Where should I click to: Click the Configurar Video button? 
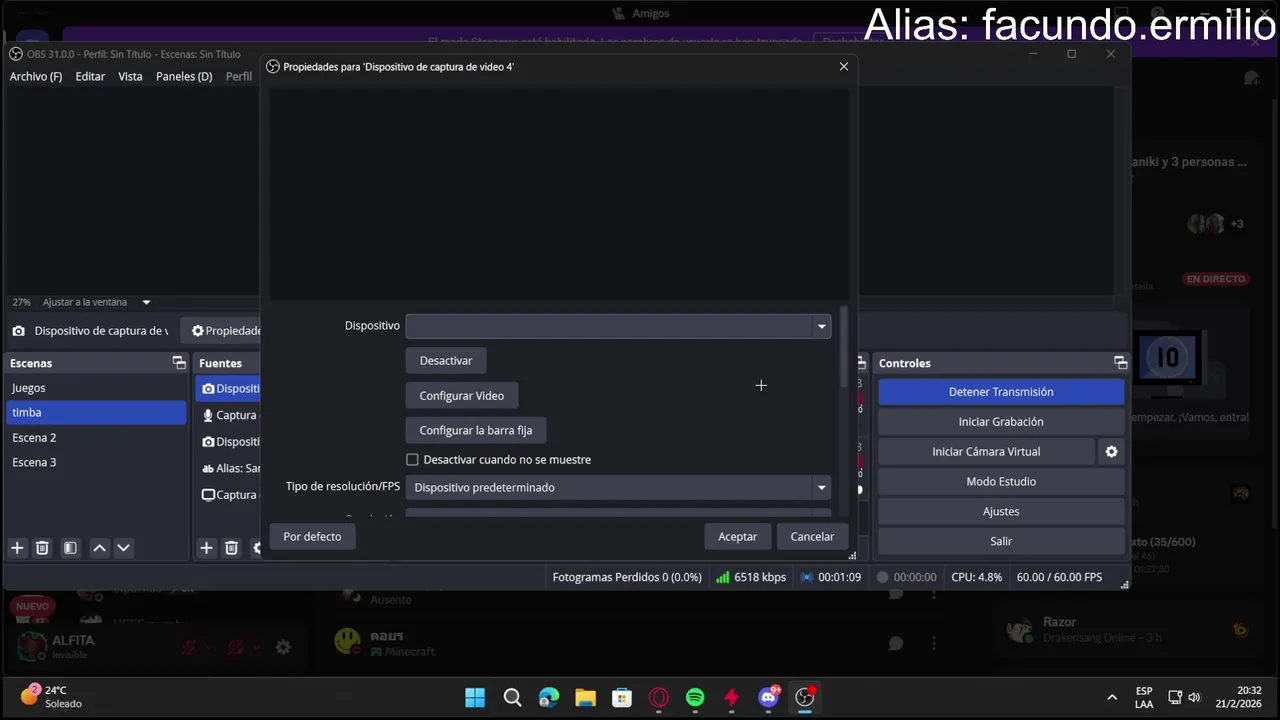coord(462,396)
